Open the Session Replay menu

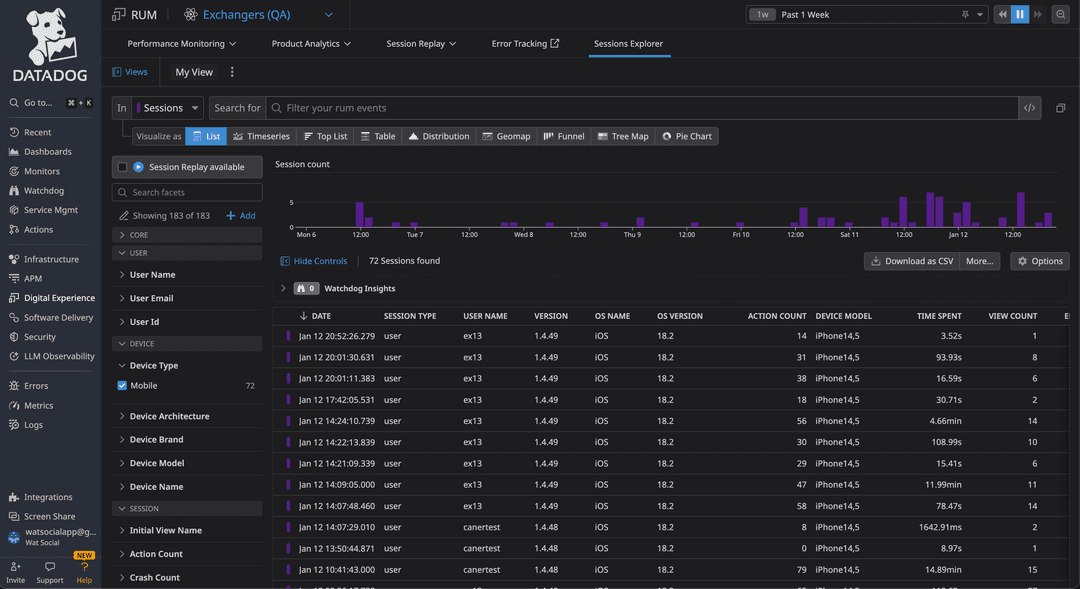pyautogui.click(x=421, y=43)
